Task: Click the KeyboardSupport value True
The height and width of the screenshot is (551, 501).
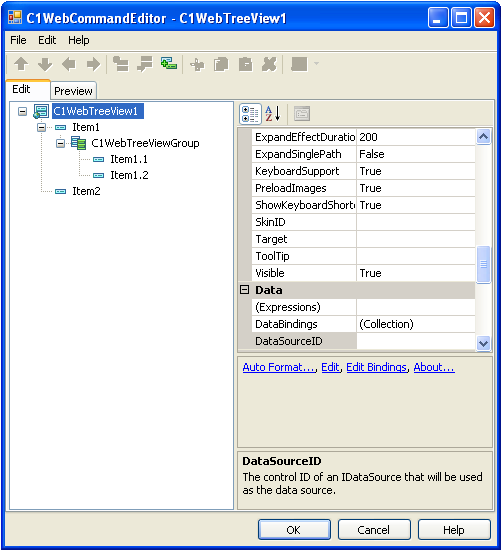Action: pos(416,171)
